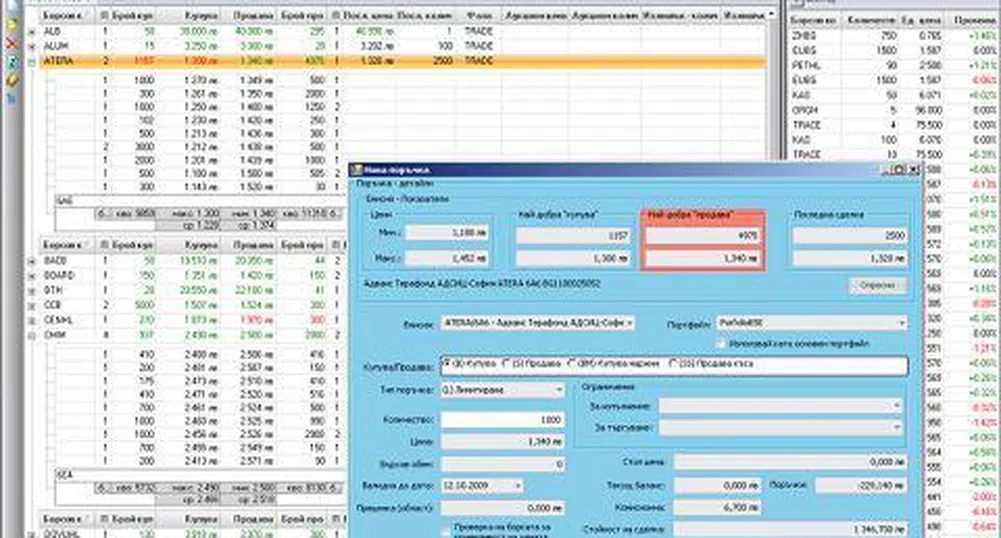Open the Емисия dropdown
Screen dimensions: 1001x538
tap(629, 323)
